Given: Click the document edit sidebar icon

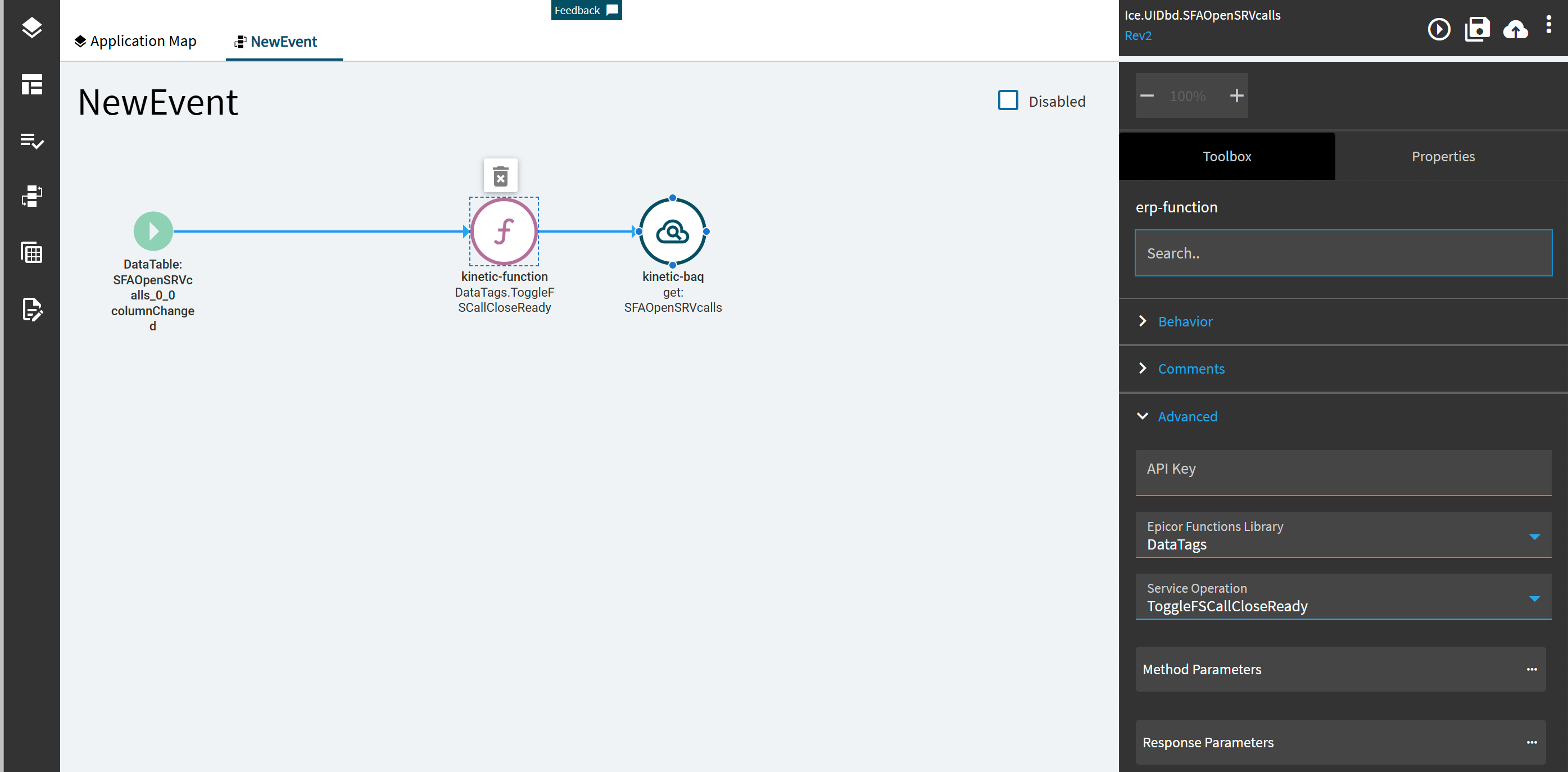Looking at the screenshot, I should pos(31,309).
